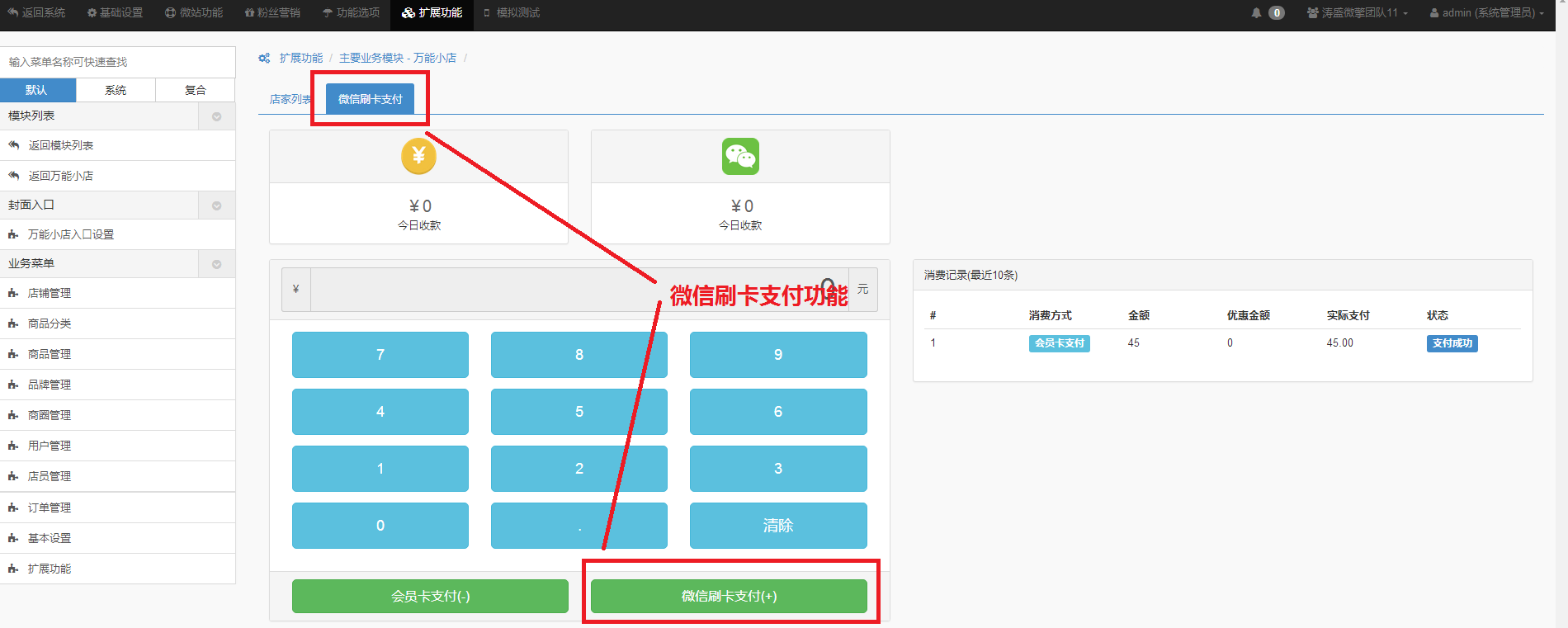This screenshot has height=628, width=1568.
Task: Open 扩展功能 in sidebar
Action: point(117,569)
